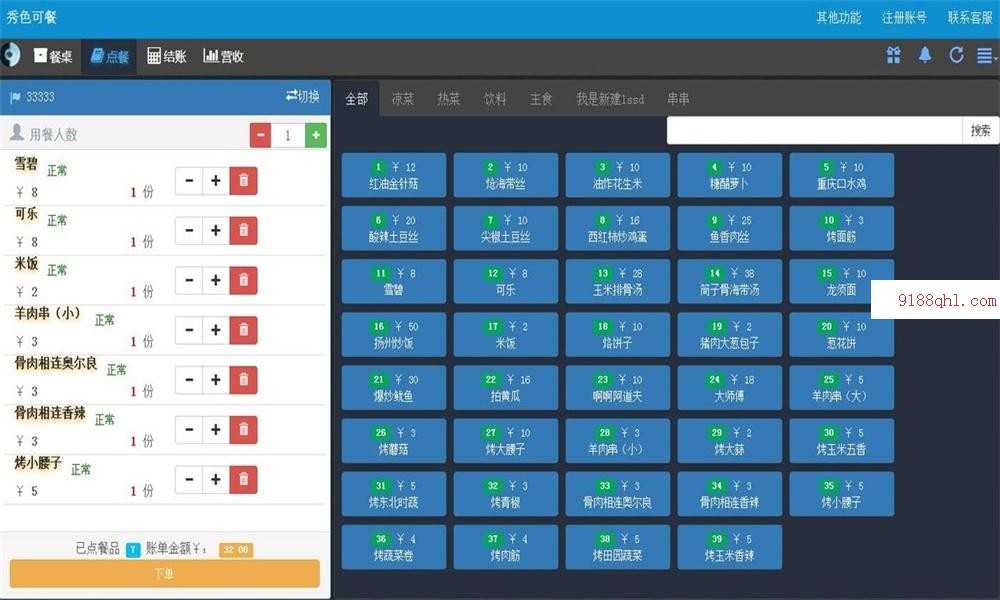Viewport: 1000px width, 600px height.
Task: Add dish 烤蔬菜卷 to order
Action: (x=393, y=547)
